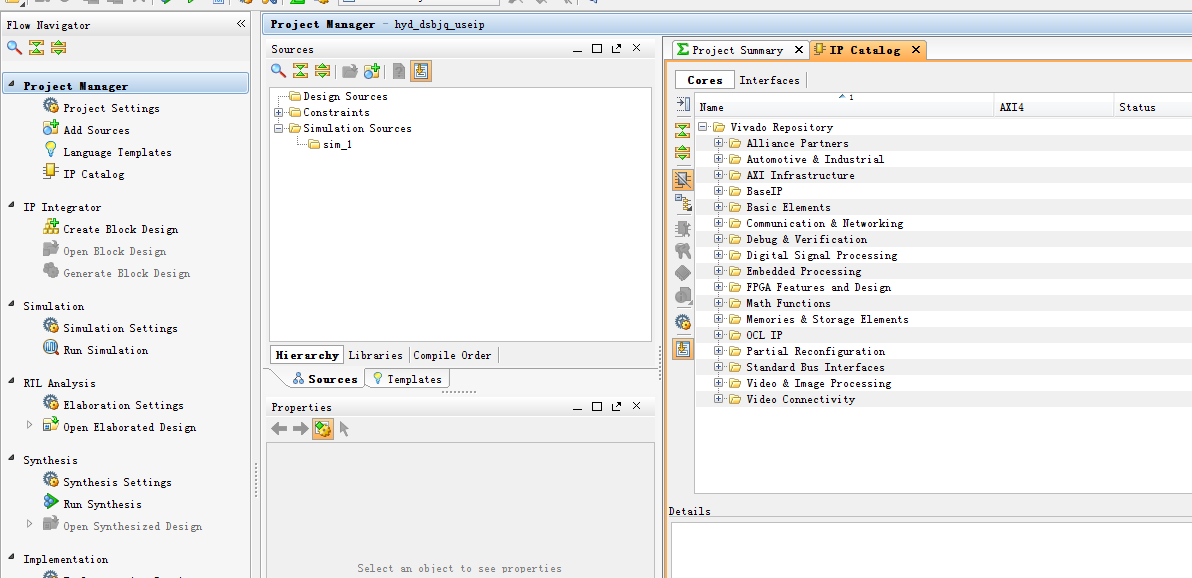Image resolution: width=1192 pixels, height=578 pixels.
Task: Click Create Block Design icon
Action: (51, 227)
